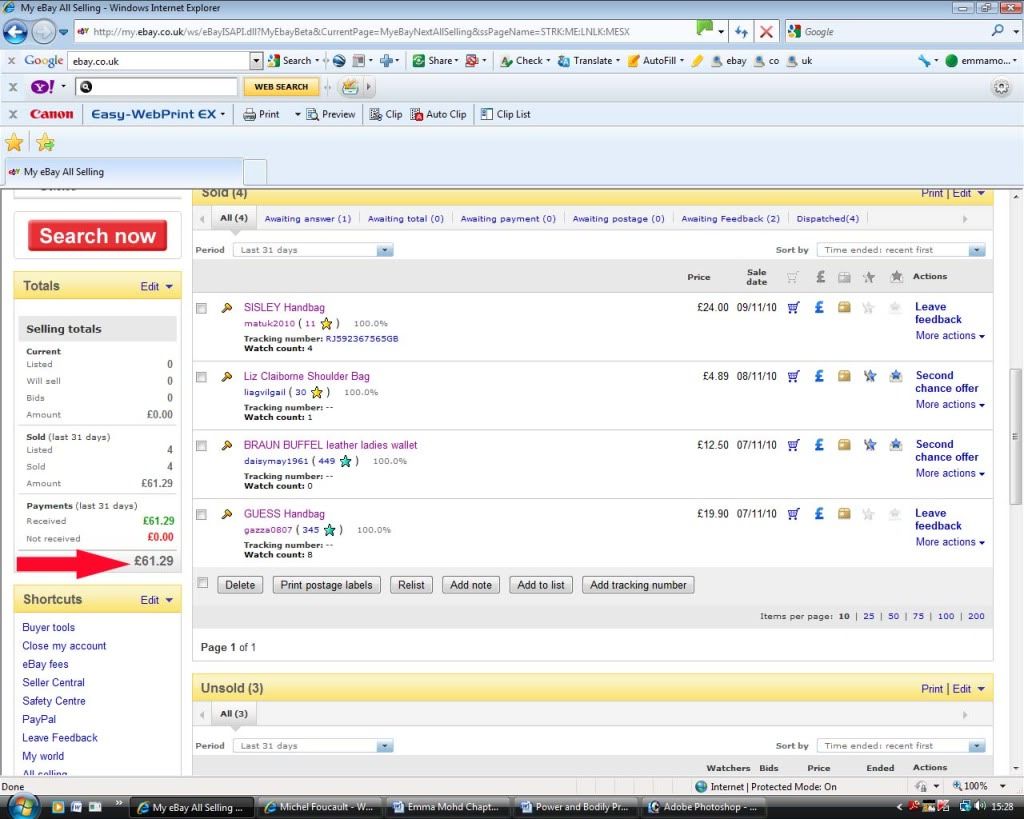Click the Relist button
The image size is (1024, 819).
pyautogui.click(x=411, y=585)
